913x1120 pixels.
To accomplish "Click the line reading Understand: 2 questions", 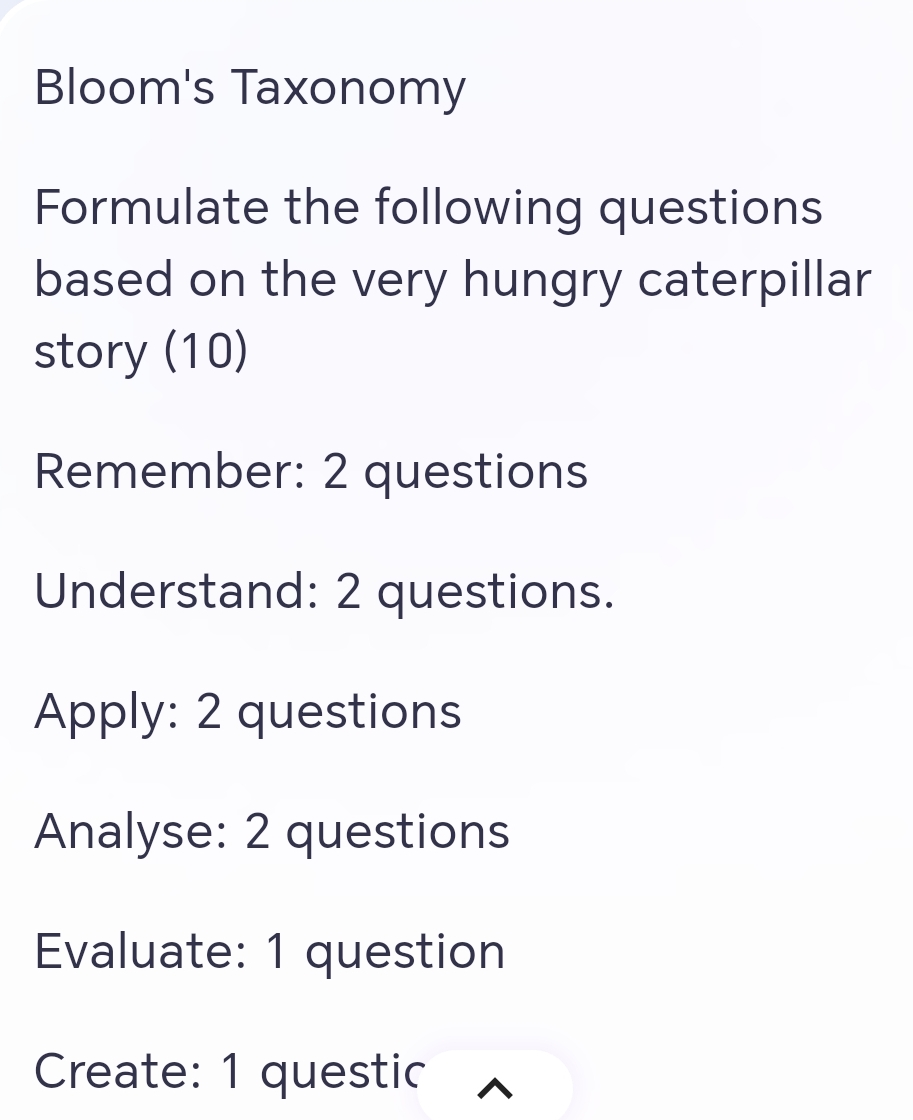I will point(323,590).
